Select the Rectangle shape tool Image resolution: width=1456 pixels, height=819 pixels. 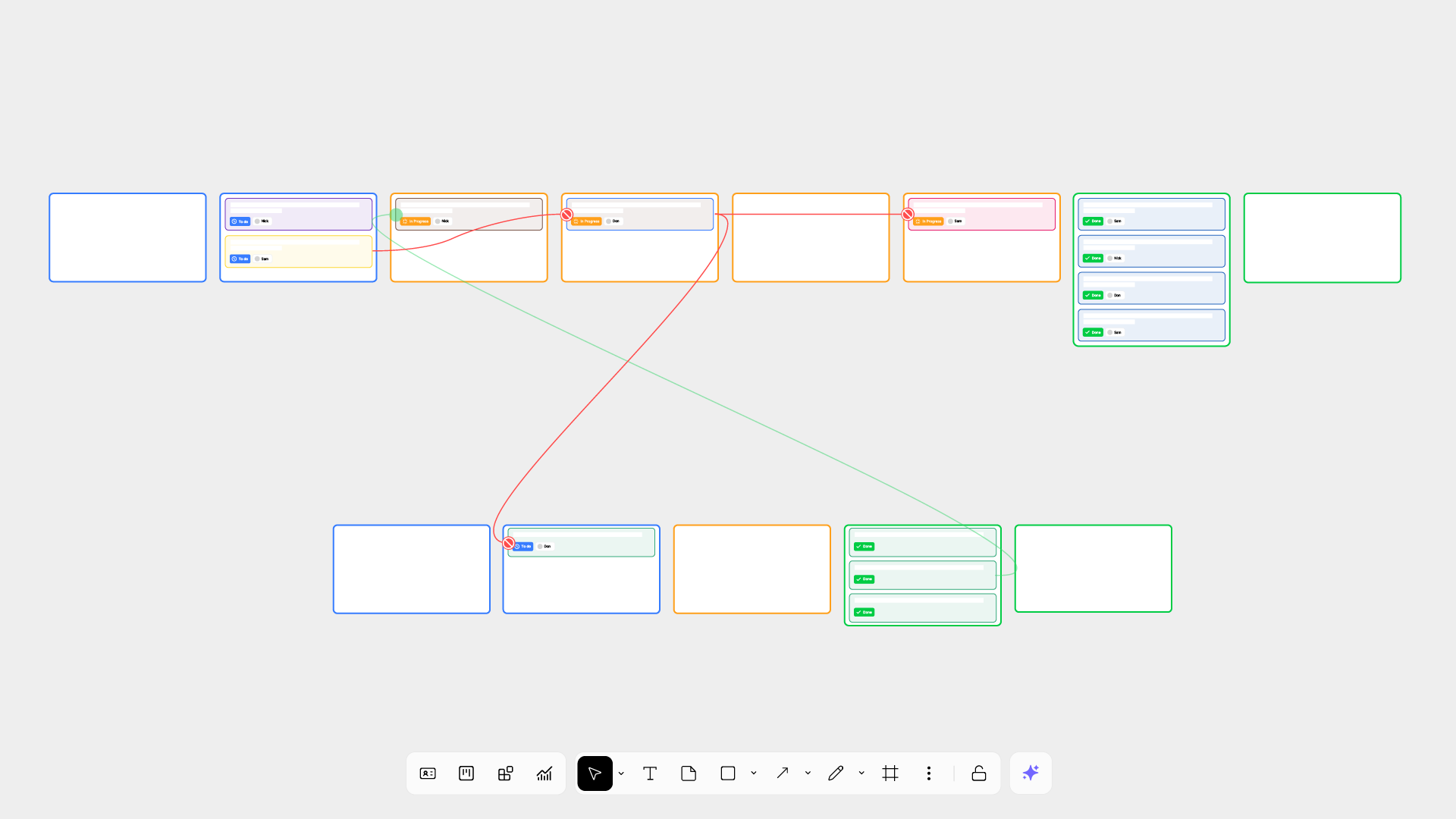(728, 773)
